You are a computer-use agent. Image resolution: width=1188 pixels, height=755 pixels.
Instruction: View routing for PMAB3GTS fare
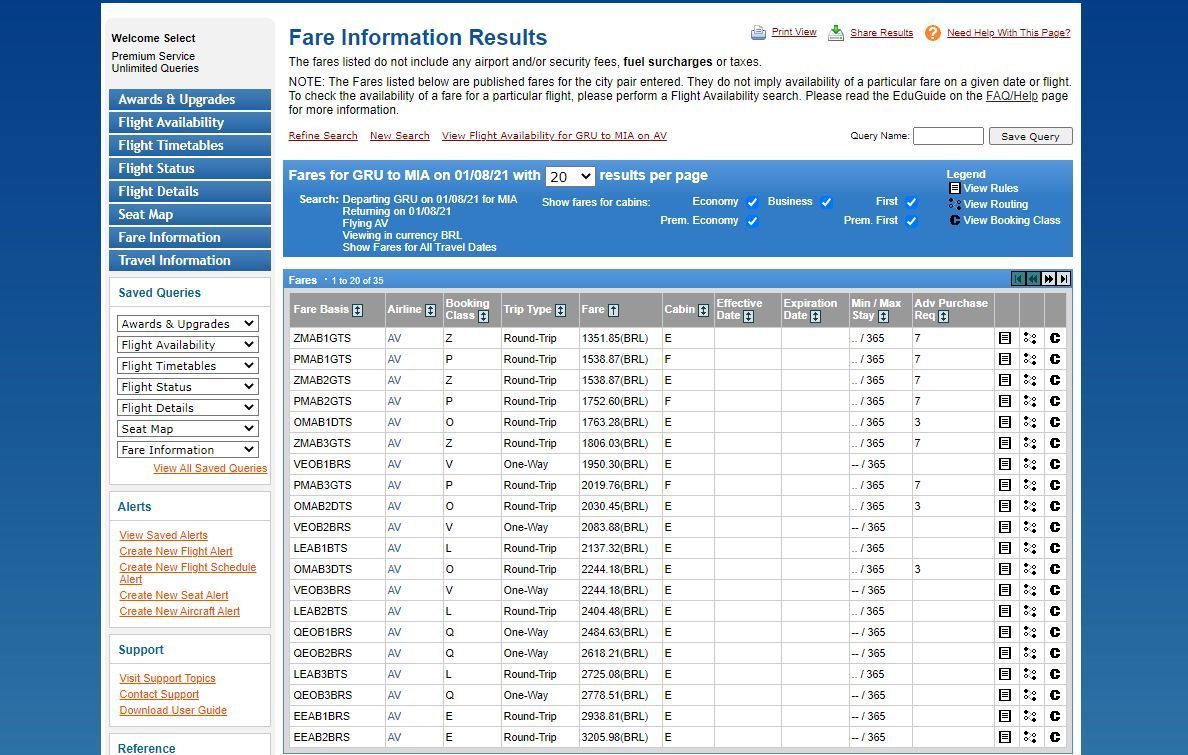(x=1030, y=485)
